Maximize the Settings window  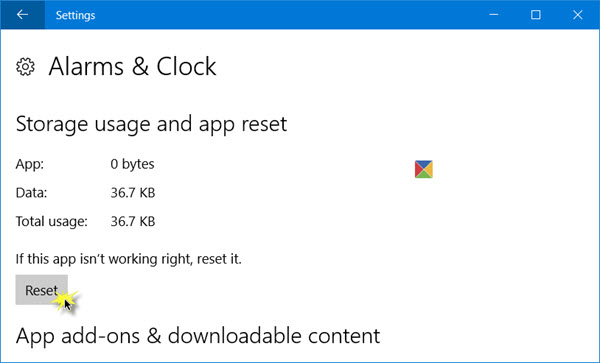coord(536,15)
